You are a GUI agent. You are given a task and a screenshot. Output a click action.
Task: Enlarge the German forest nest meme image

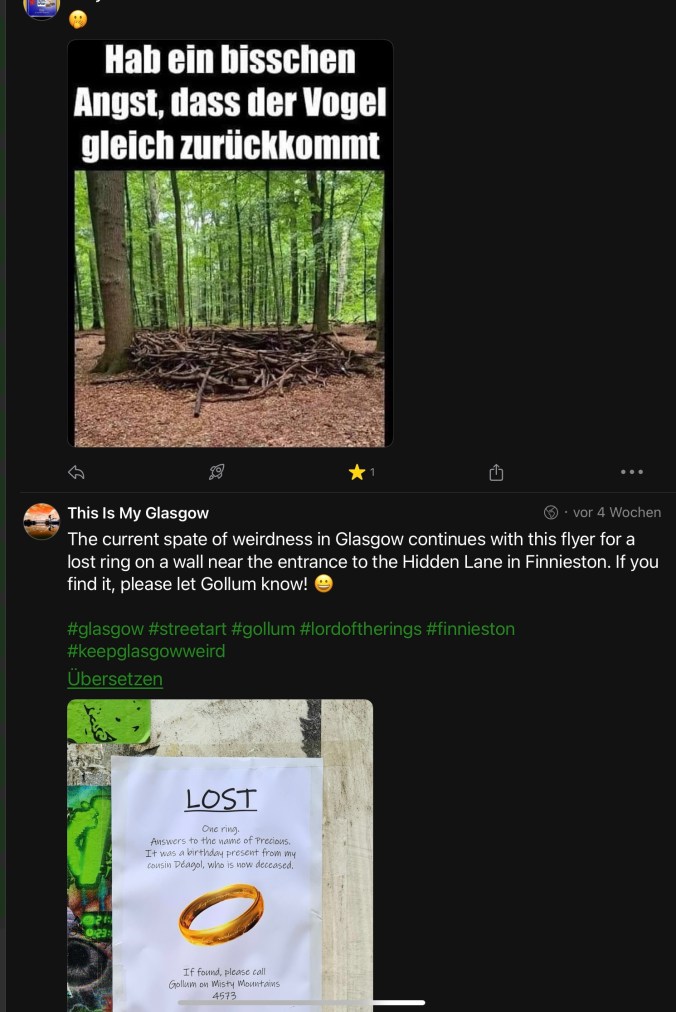(x=230, y=243)
